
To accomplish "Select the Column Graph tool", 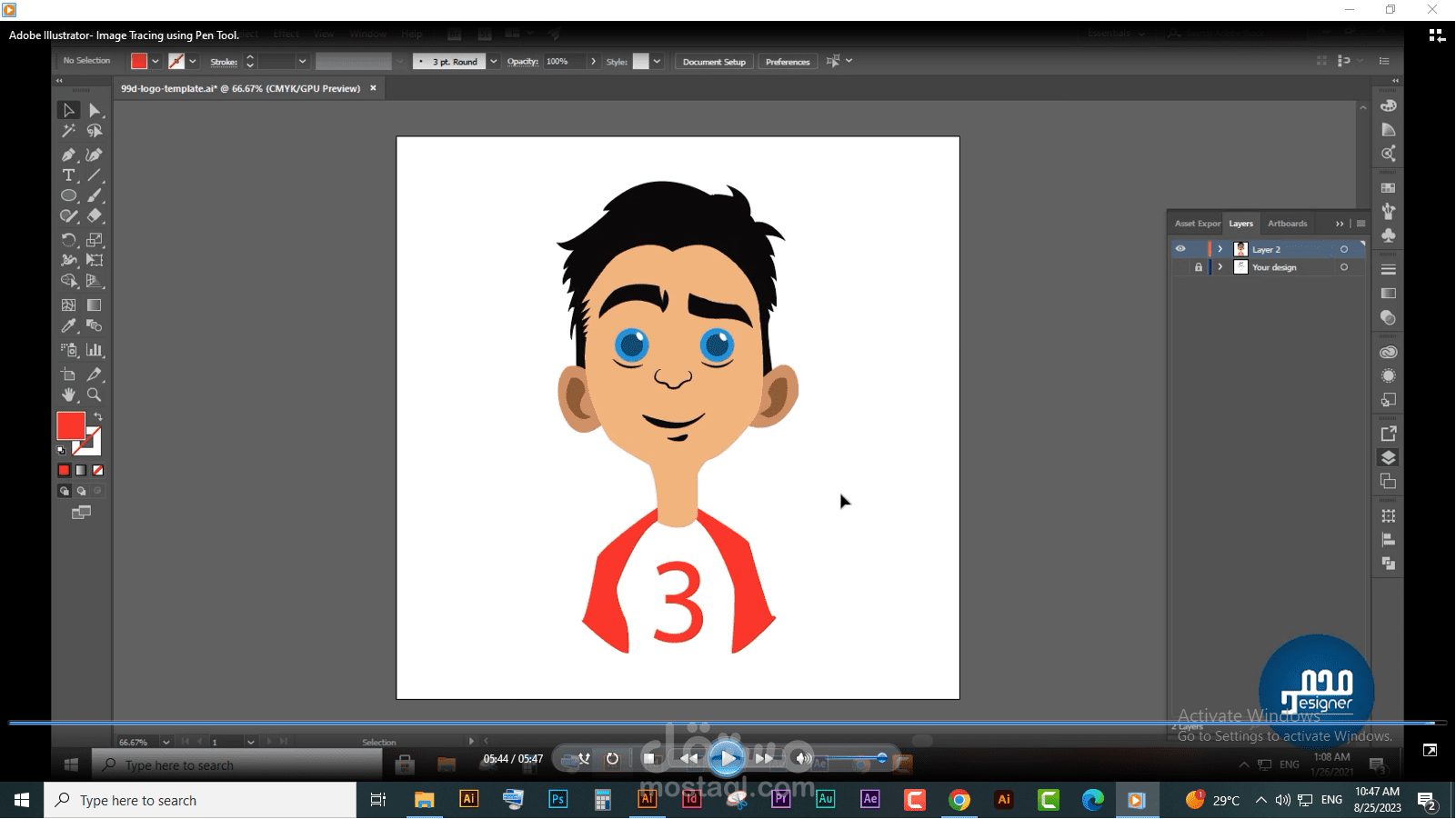I will coord(95,350).
